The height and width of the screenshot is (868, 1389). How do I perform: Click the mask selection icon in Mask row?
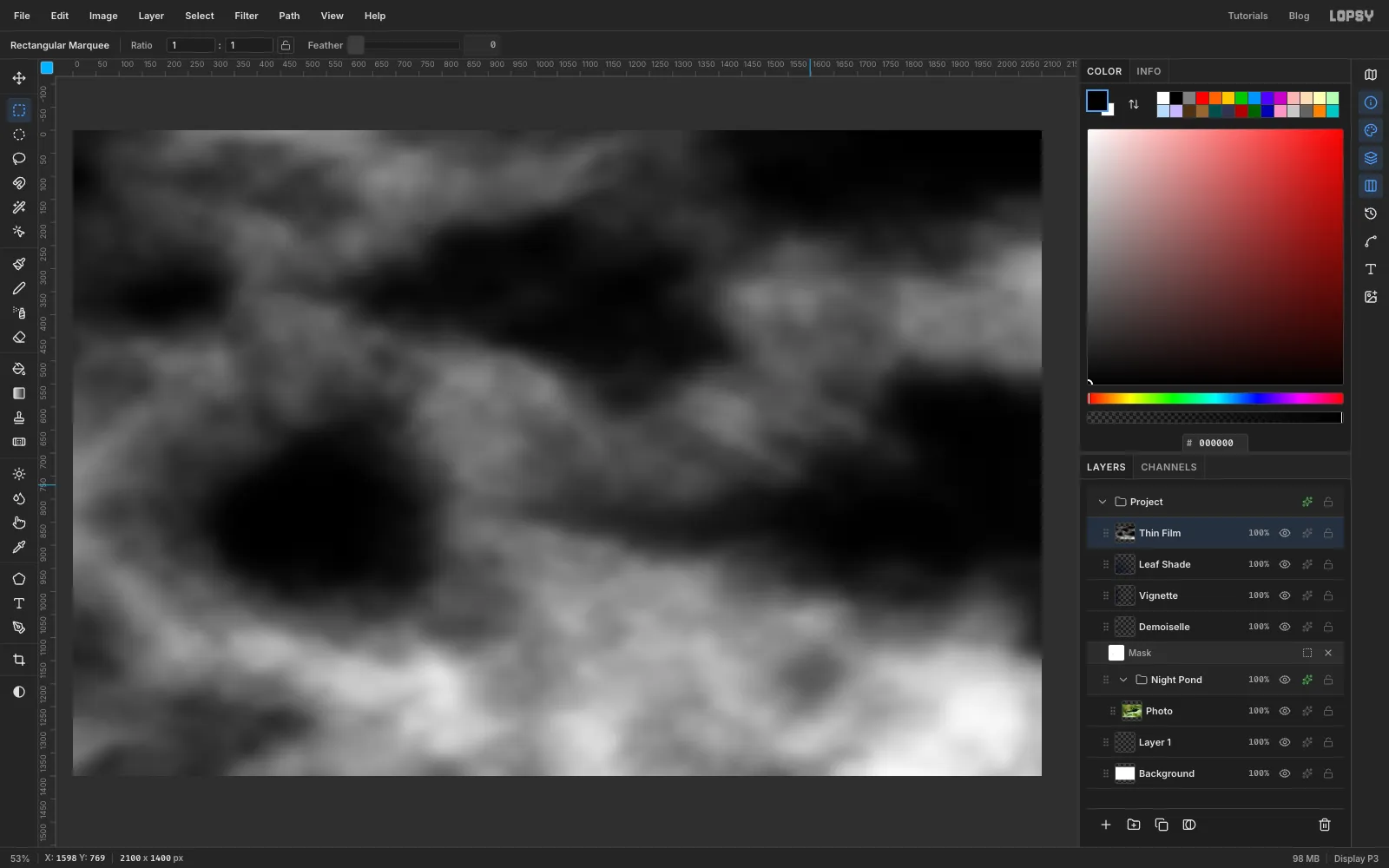coord(1307,653)
